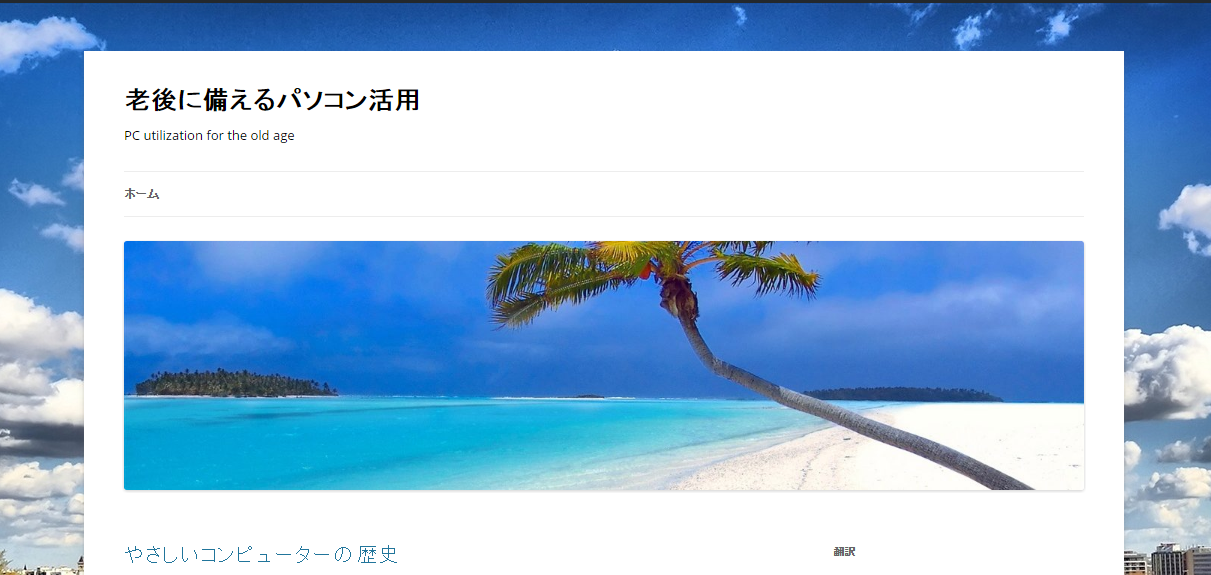Open the やさしいコンピューターの 歴史 post link
Viewport: 1211px width, 575px height.
tap(261, 554)
